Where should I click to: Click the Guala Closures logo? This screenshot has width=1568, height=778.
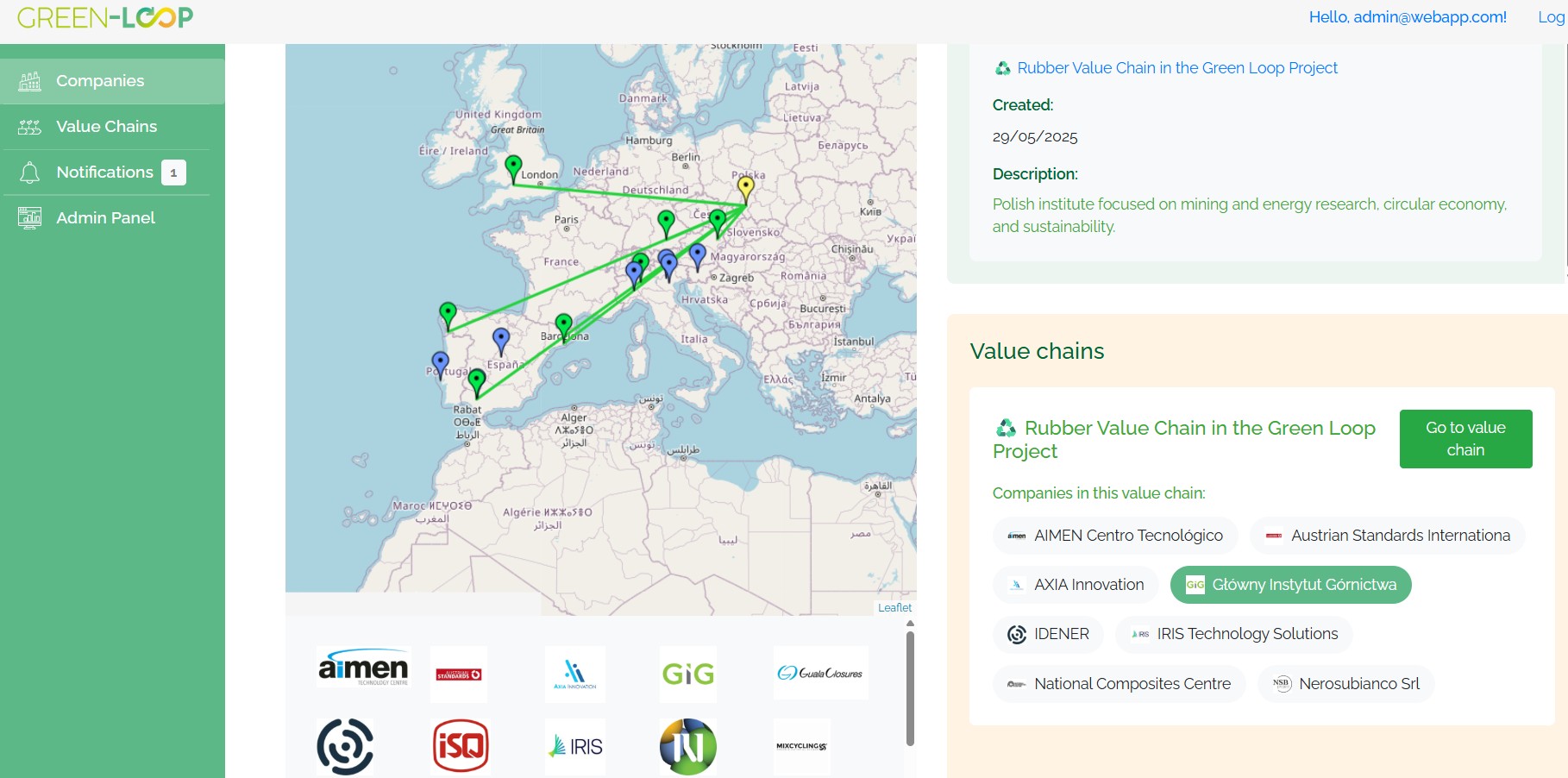click(820, 673)
